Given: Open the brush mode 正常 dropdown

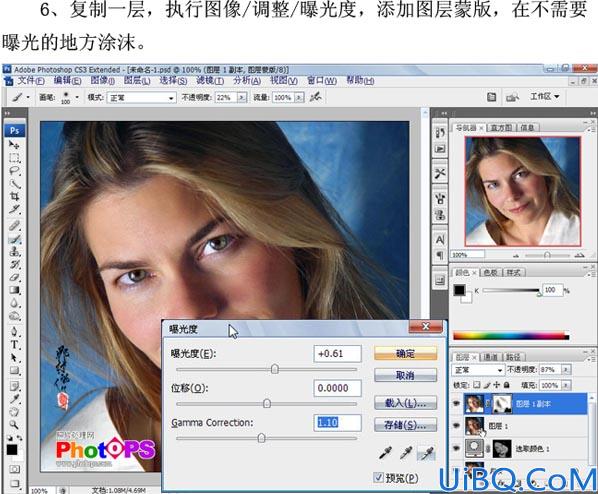Looking at the screenshot, I should (x=141, y=98).
